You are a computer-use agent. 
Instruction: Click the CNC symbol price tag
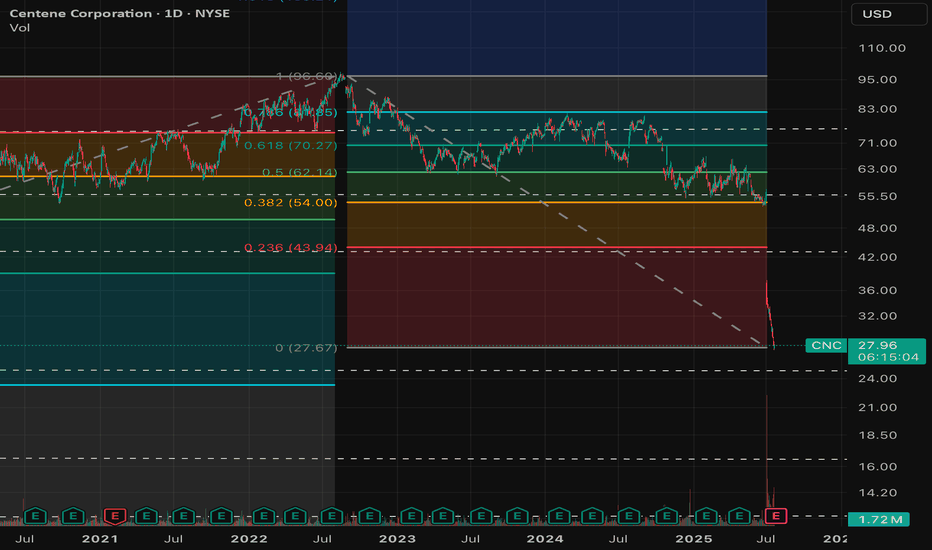(x=826, y=345)
